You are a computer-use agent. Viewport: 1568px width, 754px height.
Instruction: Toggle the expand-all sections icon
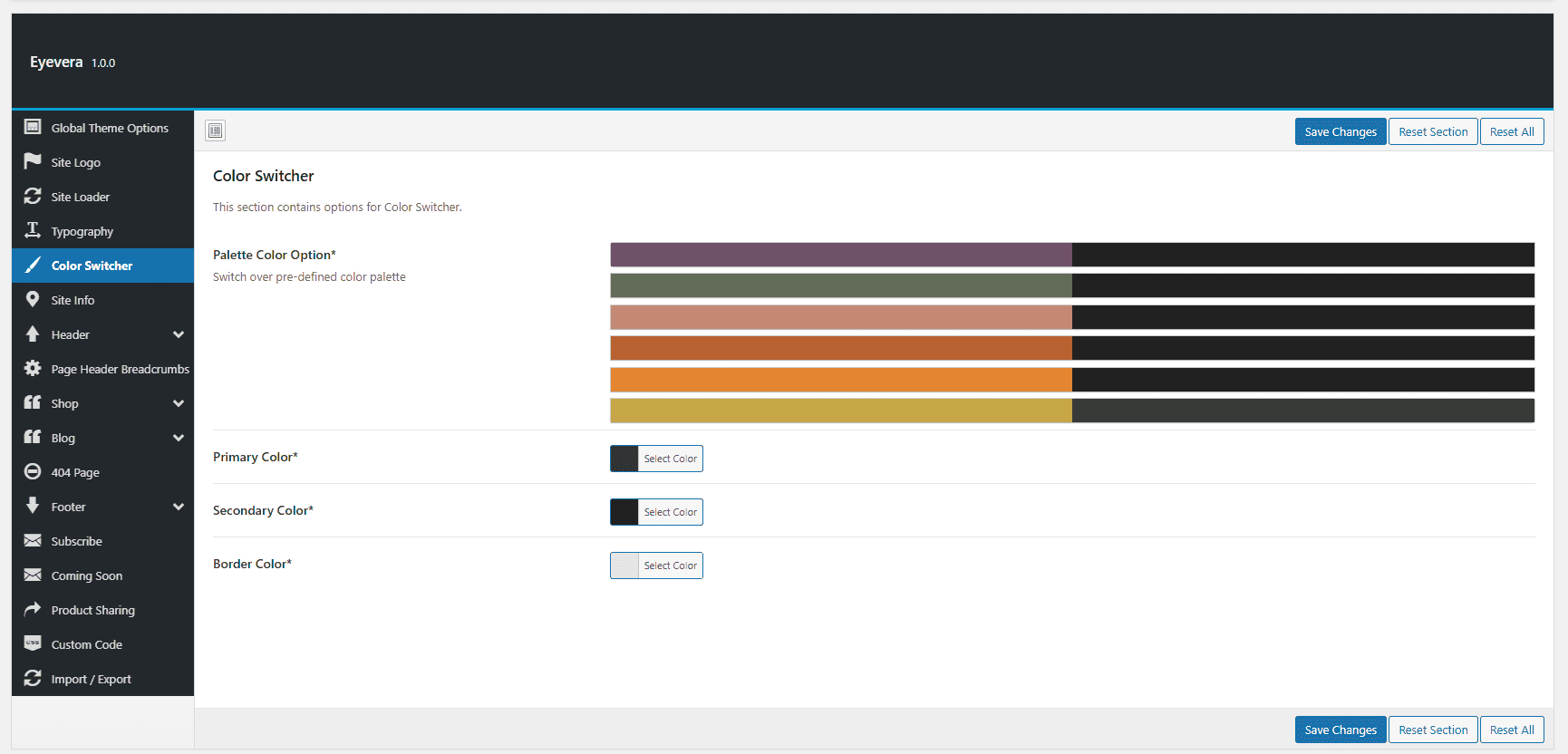tap(215, 130)
